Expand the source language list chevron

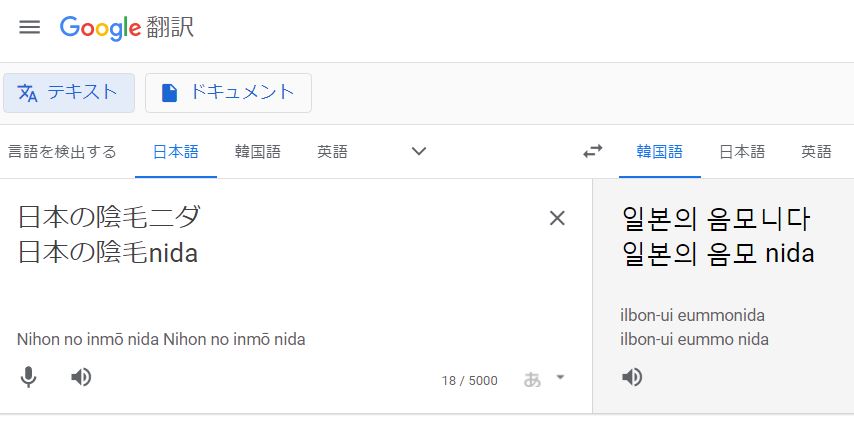pyautogui.click(x=419, y=152)
